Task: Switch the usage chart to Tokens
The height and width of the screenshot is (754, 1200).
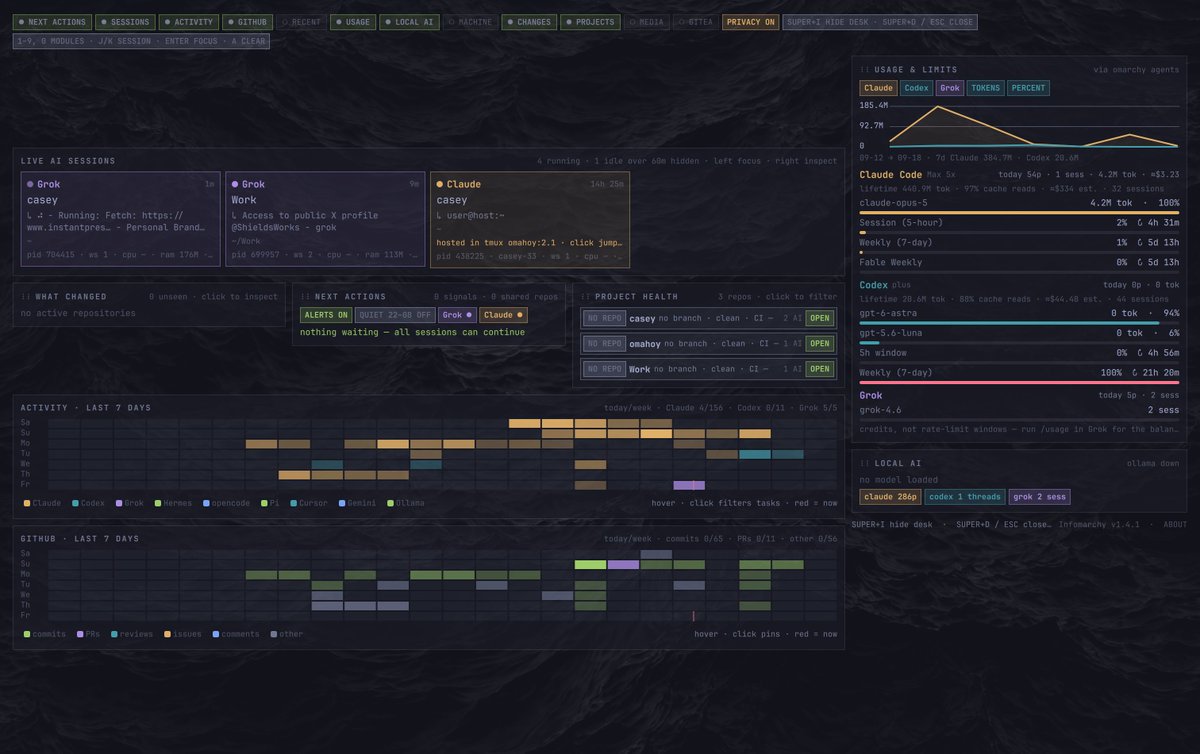Action: coord(985,88)
